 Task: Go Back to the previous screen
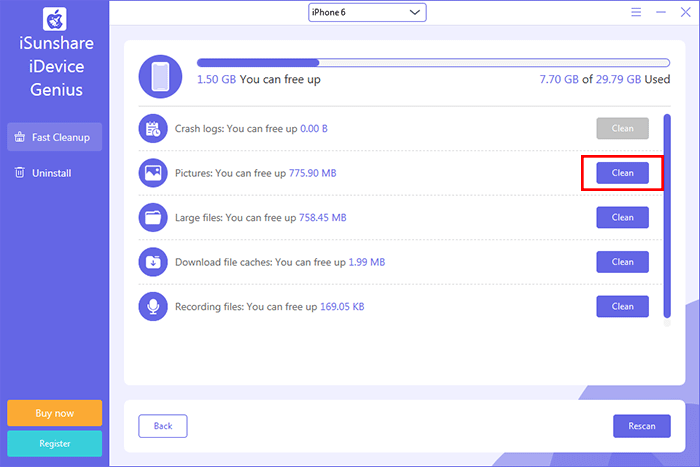pyautogui.click(x=163, y=426)
